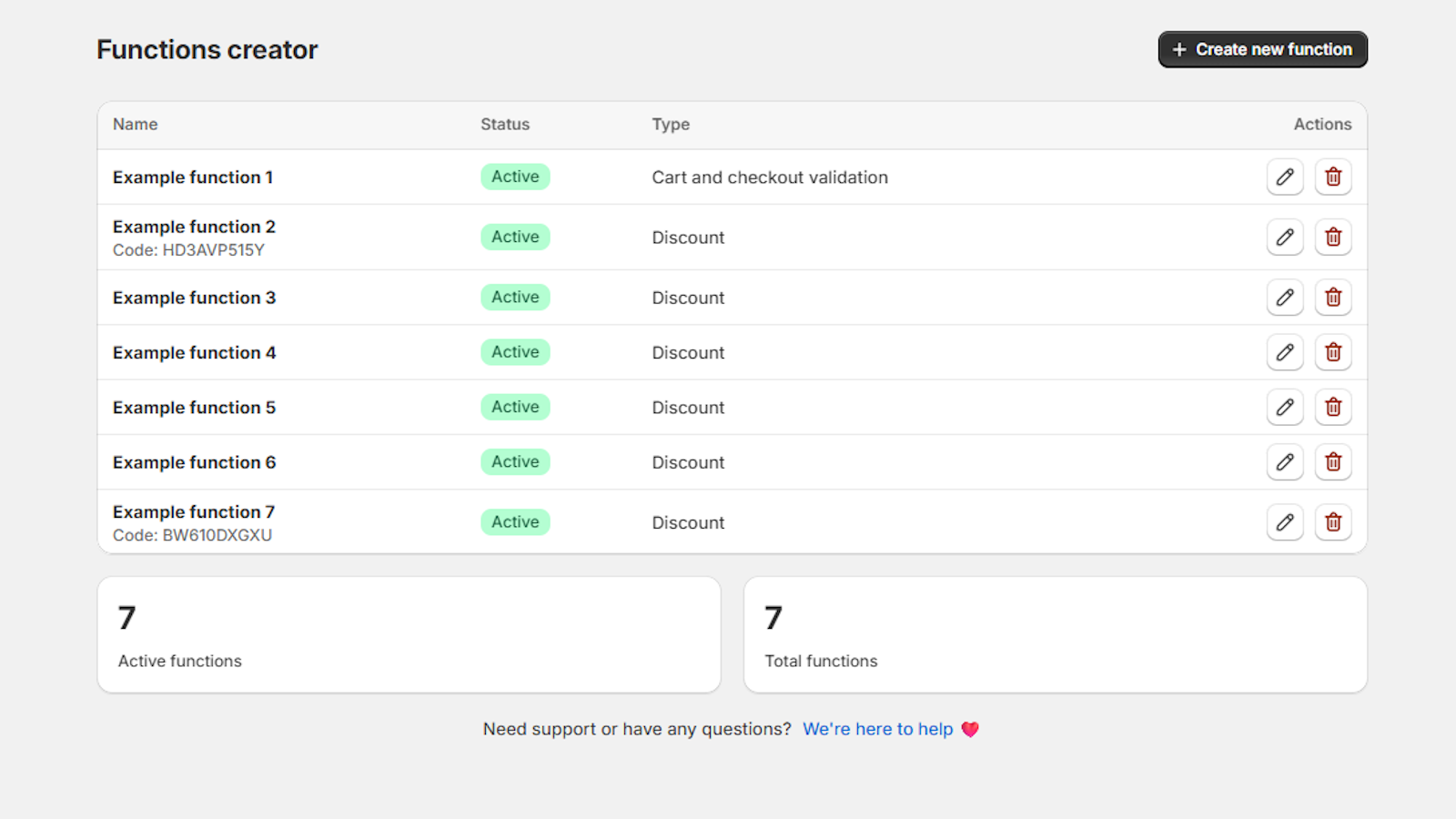The image size is (1456, 819).
Task: Open the delete icon for Example function 2
Action: coord(1333,237)
